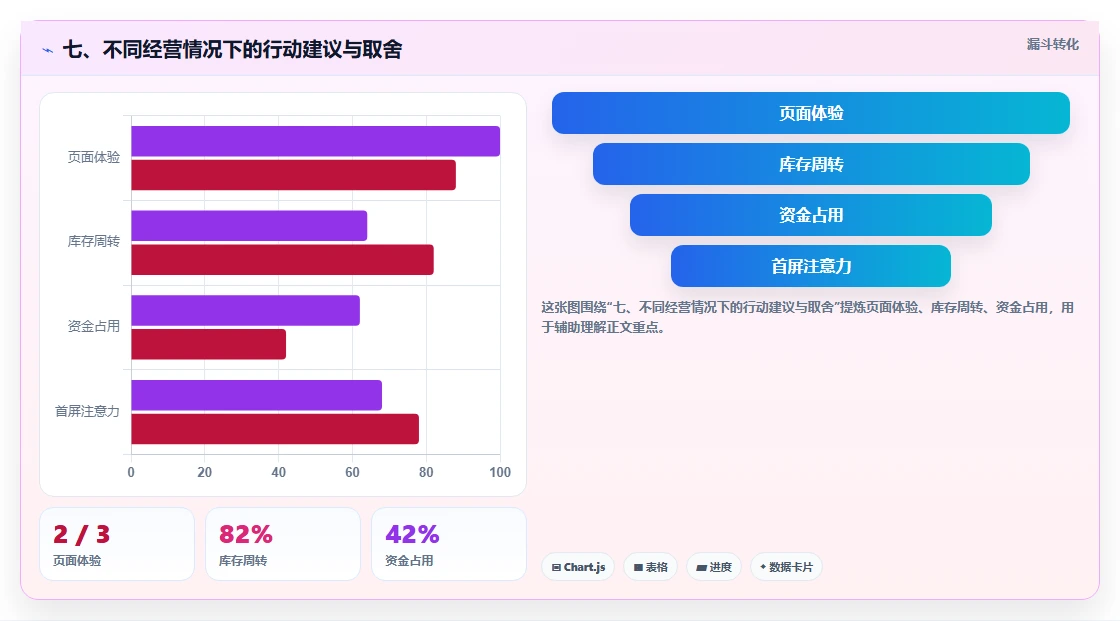The image size is (1120, 621).
Task: Select the 库存周转 funnel stage
Action: click(x=811, y=164)
